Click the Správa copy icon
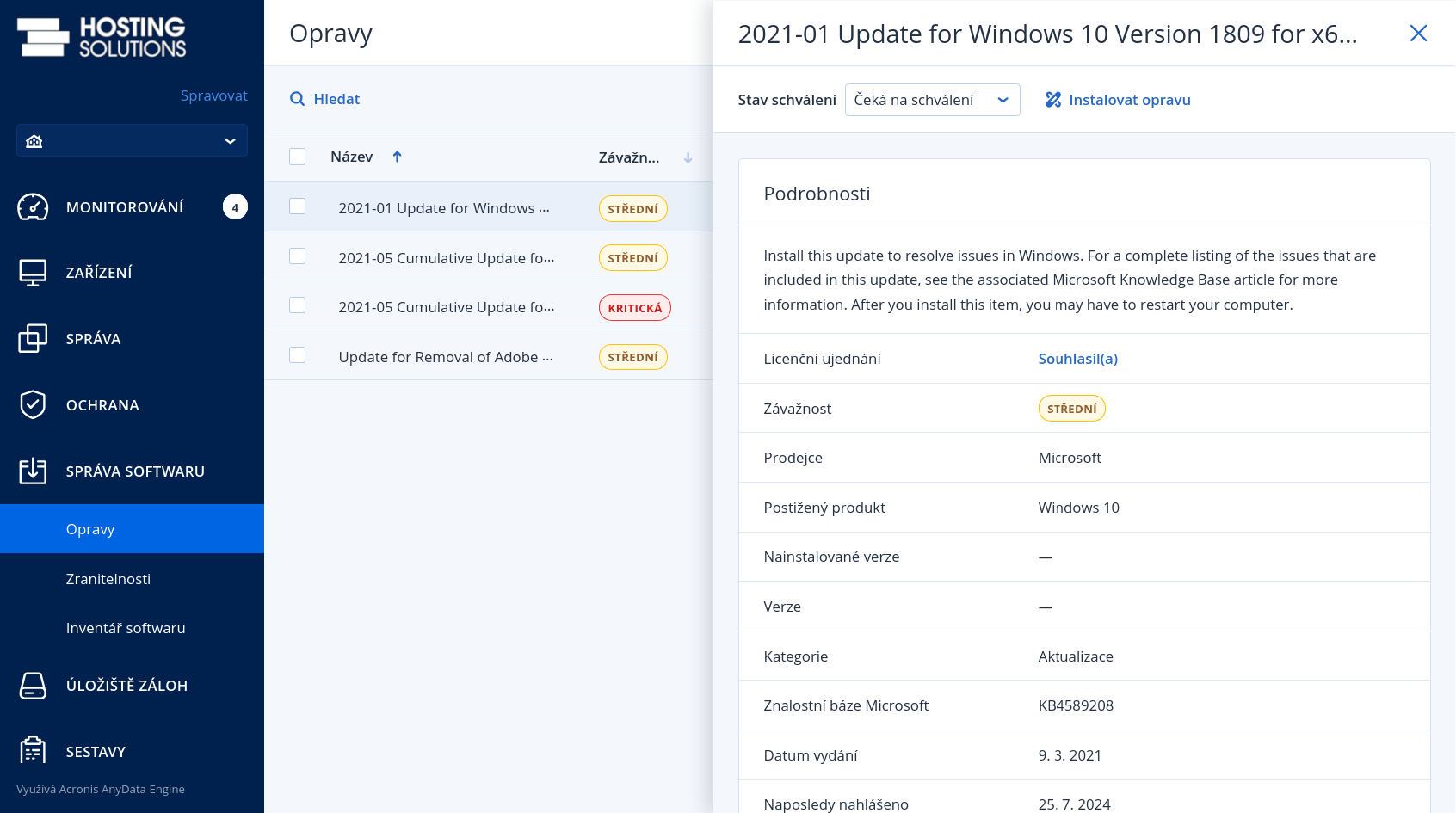The image size is (1456, 813). [x=33, y=339]
